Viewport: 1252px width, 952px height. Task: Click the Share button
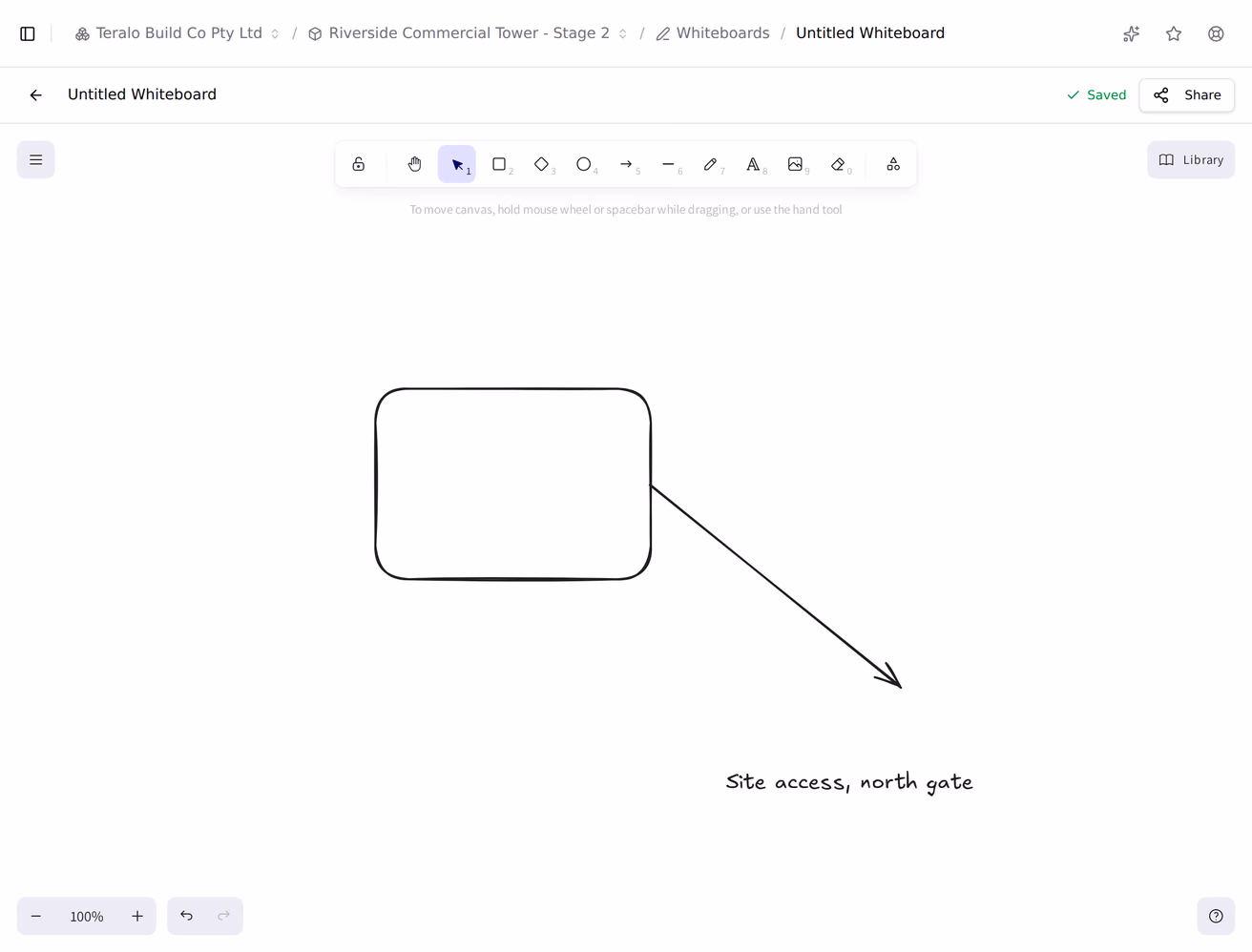[x=1187, y=95]
